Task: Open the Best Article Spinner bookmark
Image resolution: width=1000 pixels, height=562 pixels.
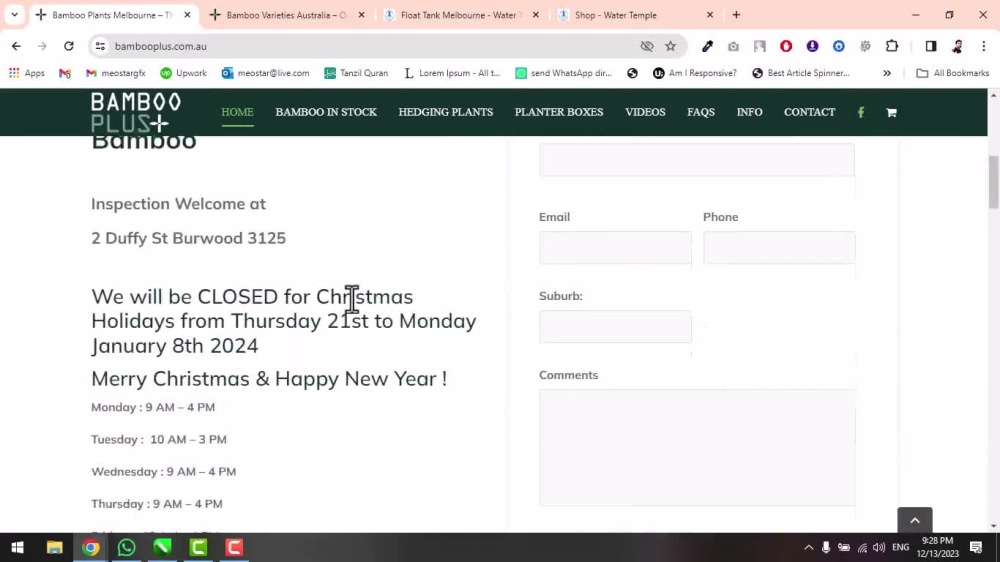Action: pos(801,73)
